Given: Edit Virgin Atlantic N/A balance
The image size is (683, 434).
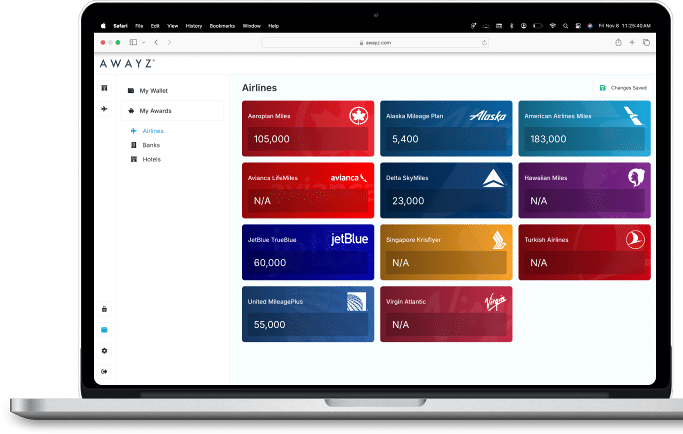Looking at the screenshot, I should [x=446, y=325].
